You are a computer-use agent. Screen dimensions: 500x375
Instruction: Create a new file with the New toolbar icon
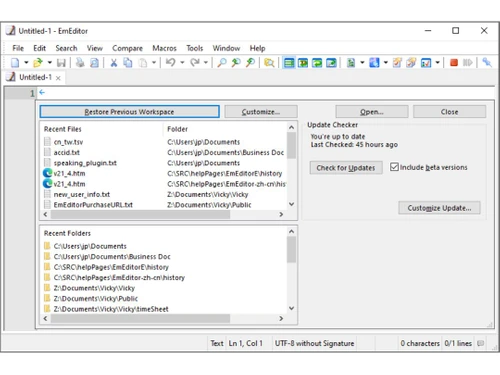[x=15, y=63]
